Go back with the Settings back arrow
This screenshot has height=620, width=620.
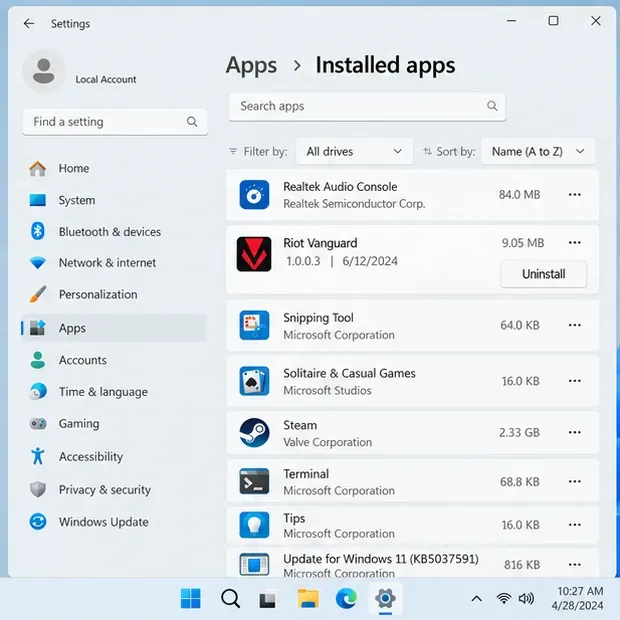click(29, 24)
